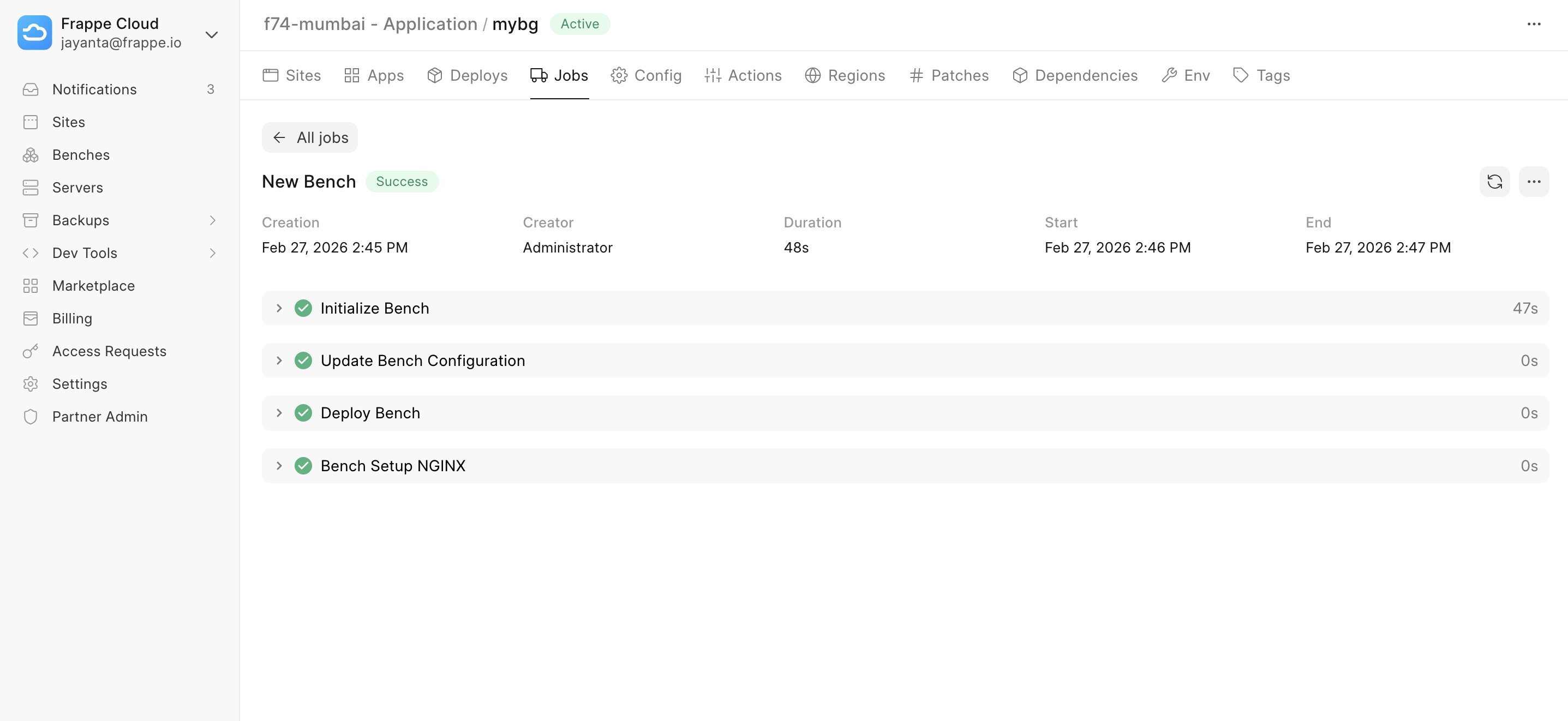Switch to the Deploys tab

(468, 75)
